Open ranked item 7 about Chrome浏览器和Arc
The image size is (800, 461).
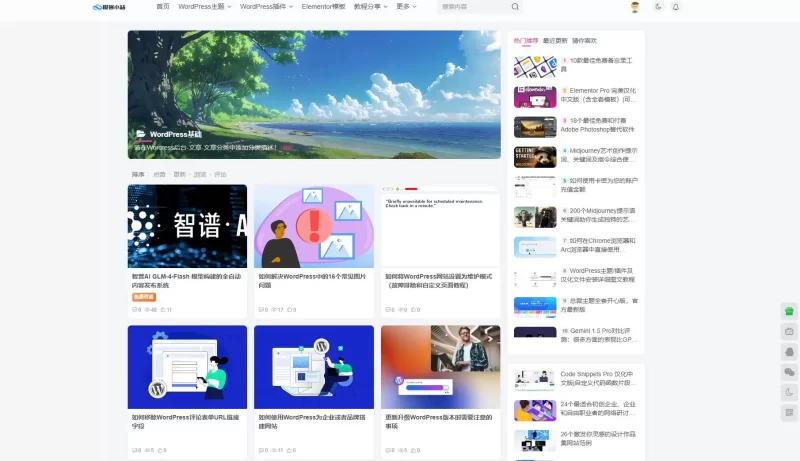click(598, 245)
